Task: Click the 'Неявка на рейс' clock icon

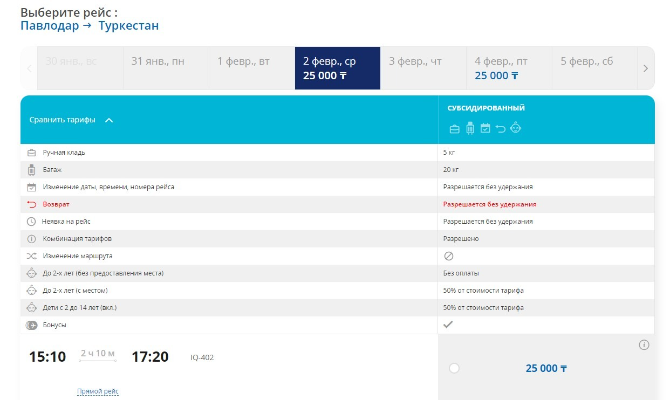Action: tap(32, 221)
